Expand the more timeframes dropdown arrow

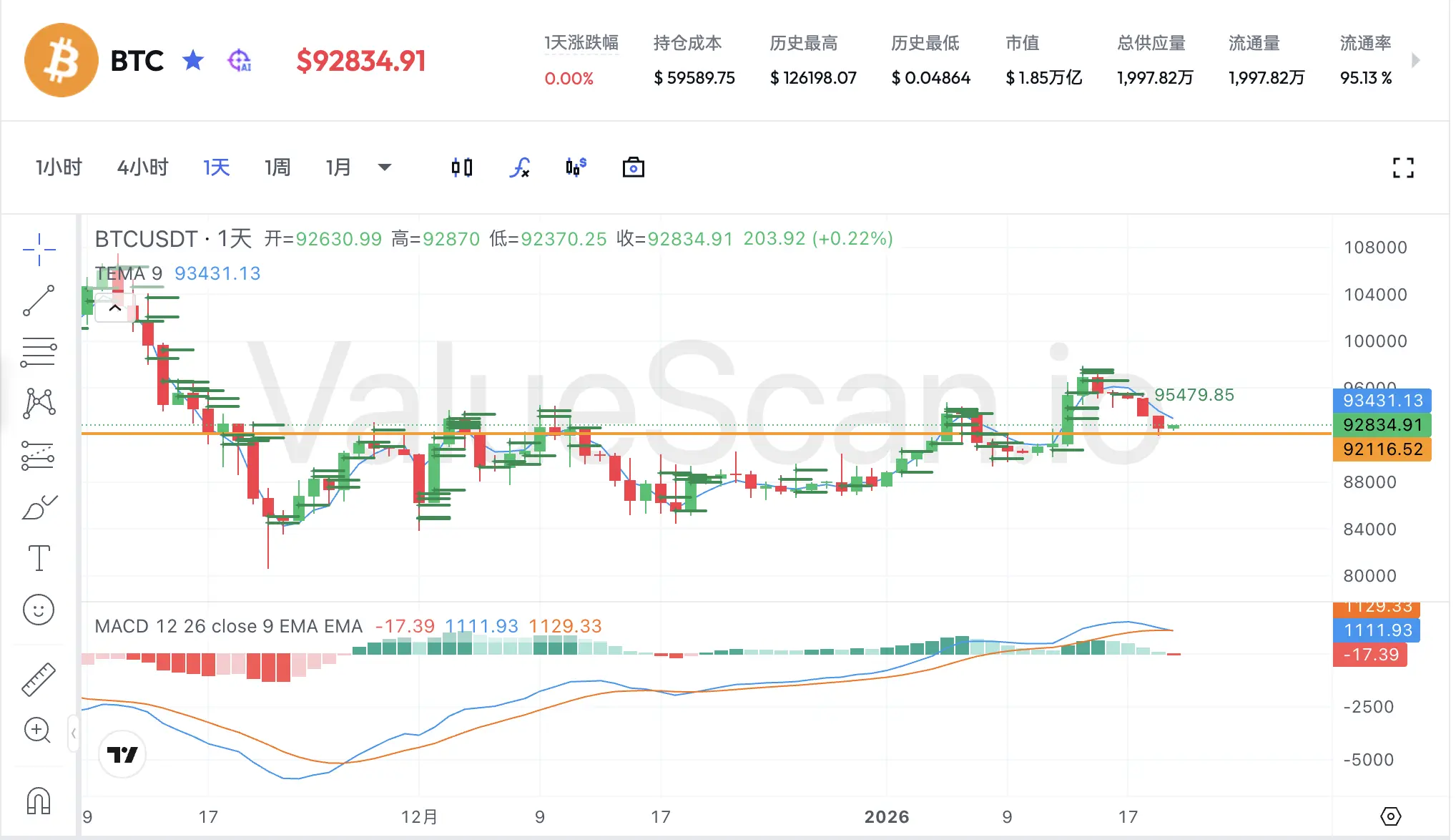(x=384, y=167)
